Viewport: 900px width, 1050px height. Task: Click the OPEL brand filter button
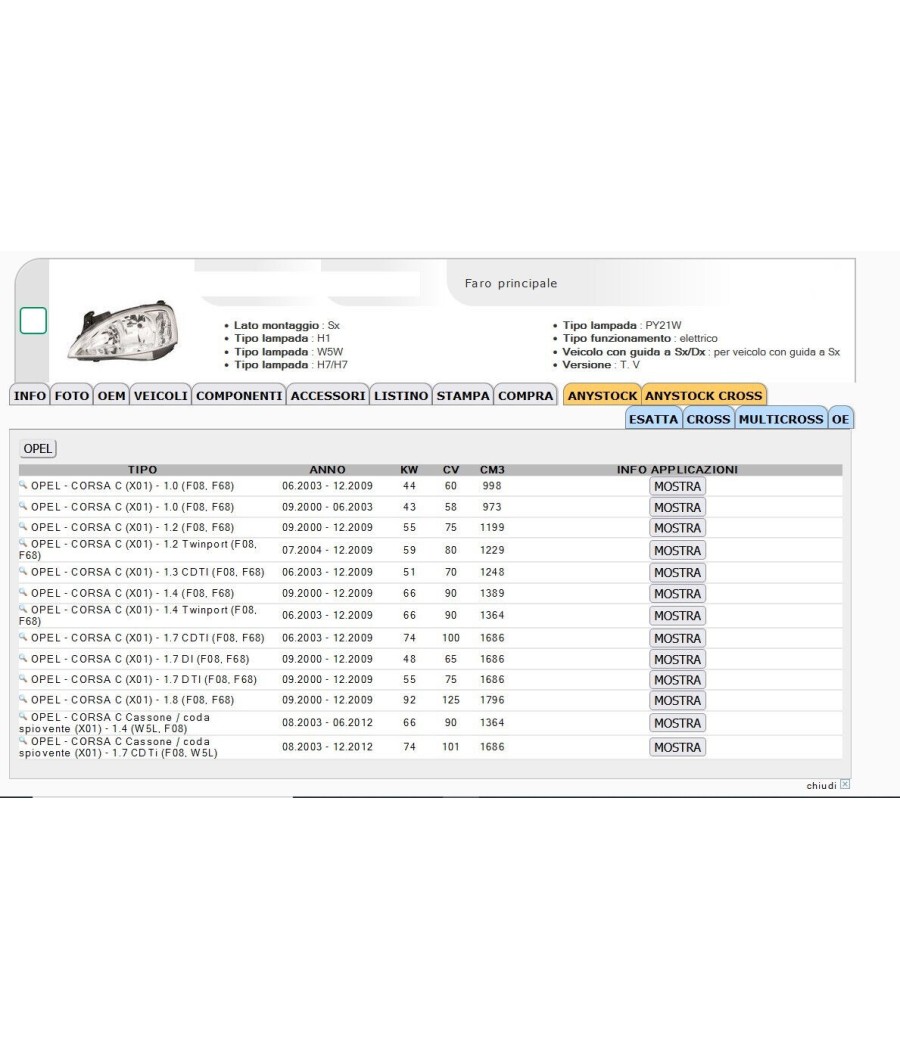tap(38, 449)
